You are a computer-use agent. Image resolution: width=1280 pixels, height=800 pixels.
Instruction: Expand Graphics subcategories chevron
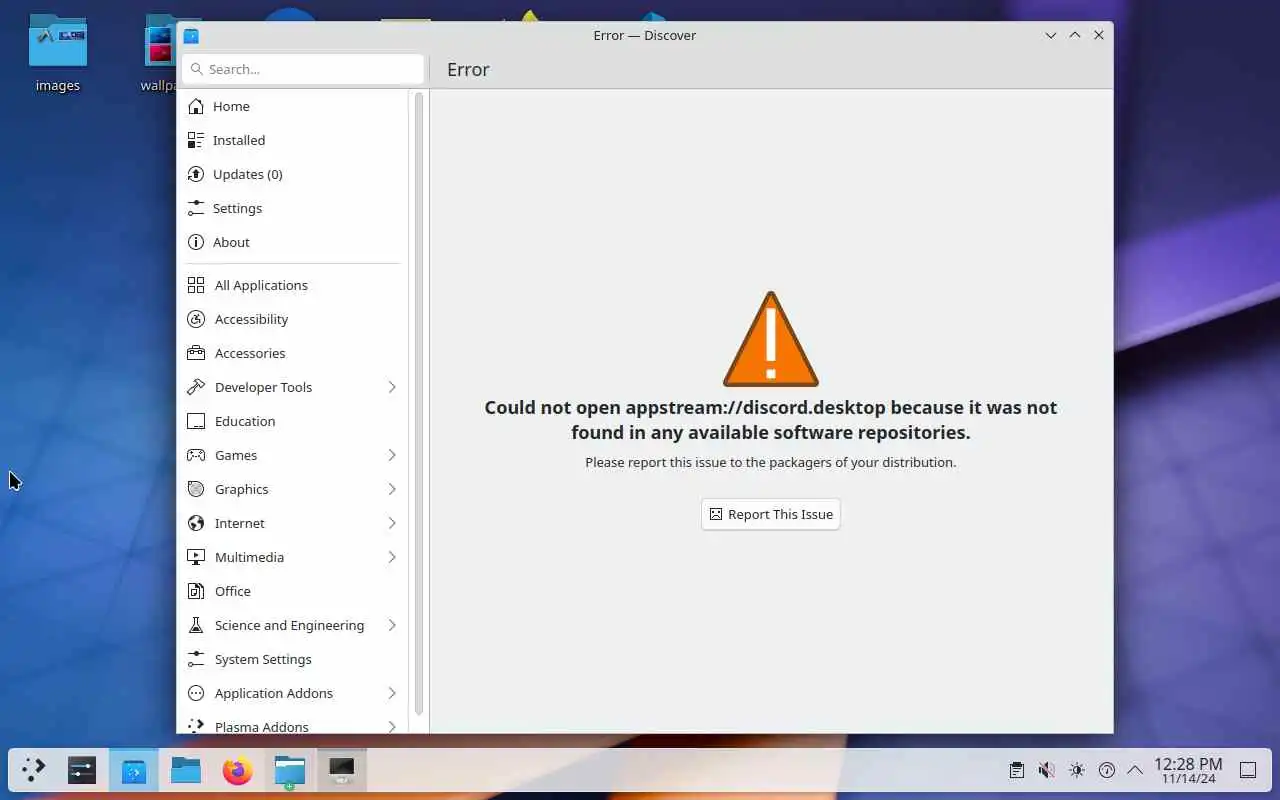[392, 489]
